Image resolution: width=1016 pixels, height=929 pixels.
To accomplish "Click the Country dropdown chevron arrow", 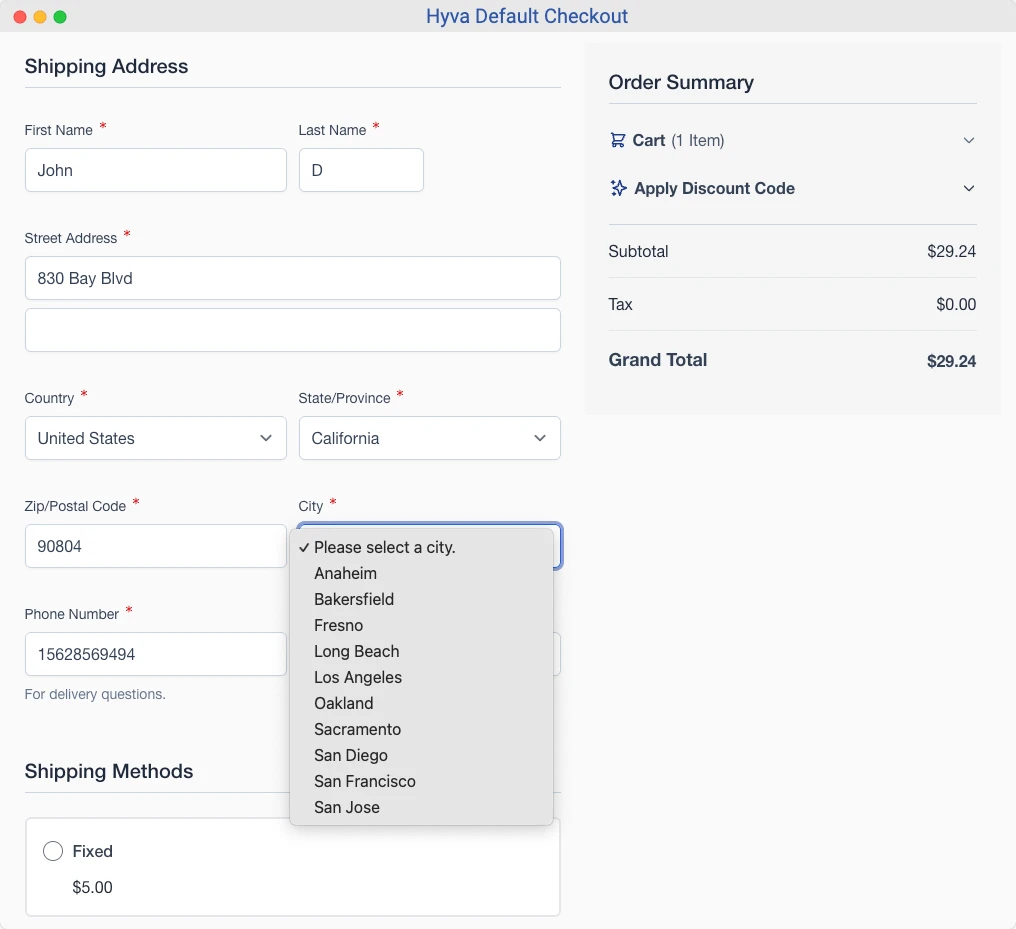I will coord(266,438).
